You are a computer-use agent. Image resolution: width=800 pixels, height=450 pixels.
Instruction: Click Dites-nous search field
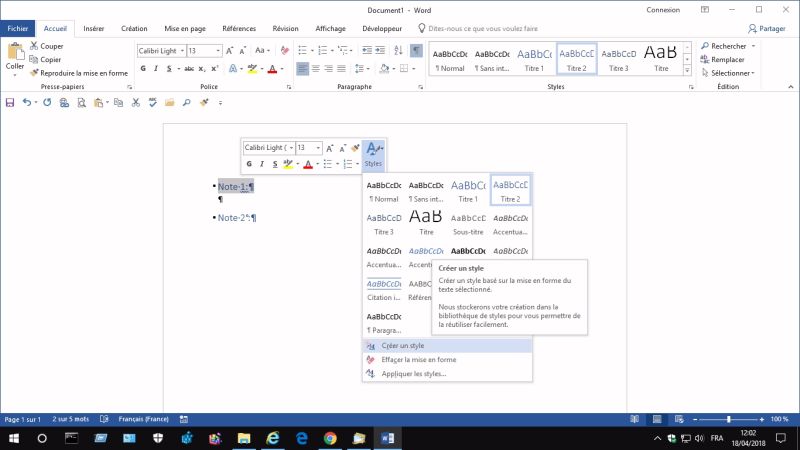pos(483,29)
